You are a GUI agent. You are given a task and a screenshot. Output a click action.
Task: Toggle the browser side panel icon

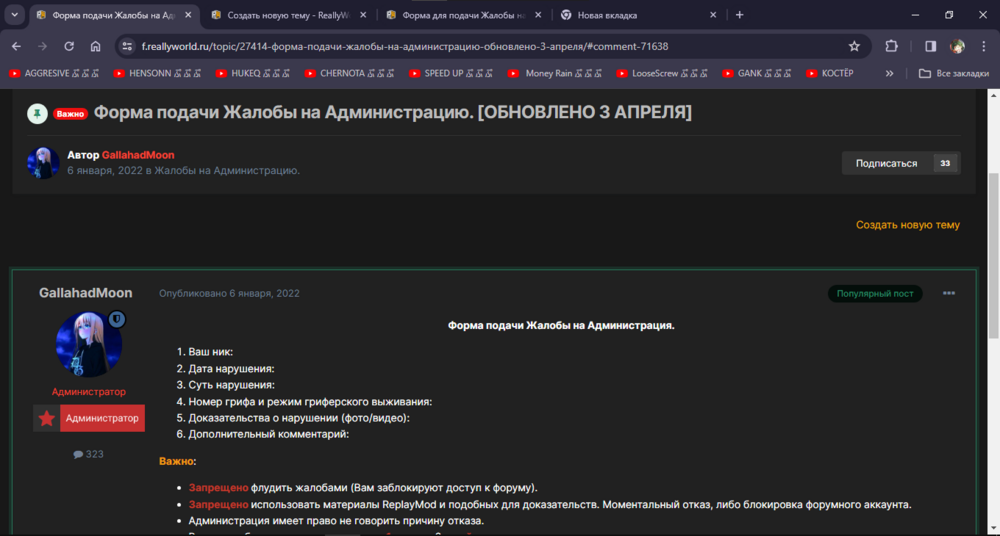tap(930, 46)
